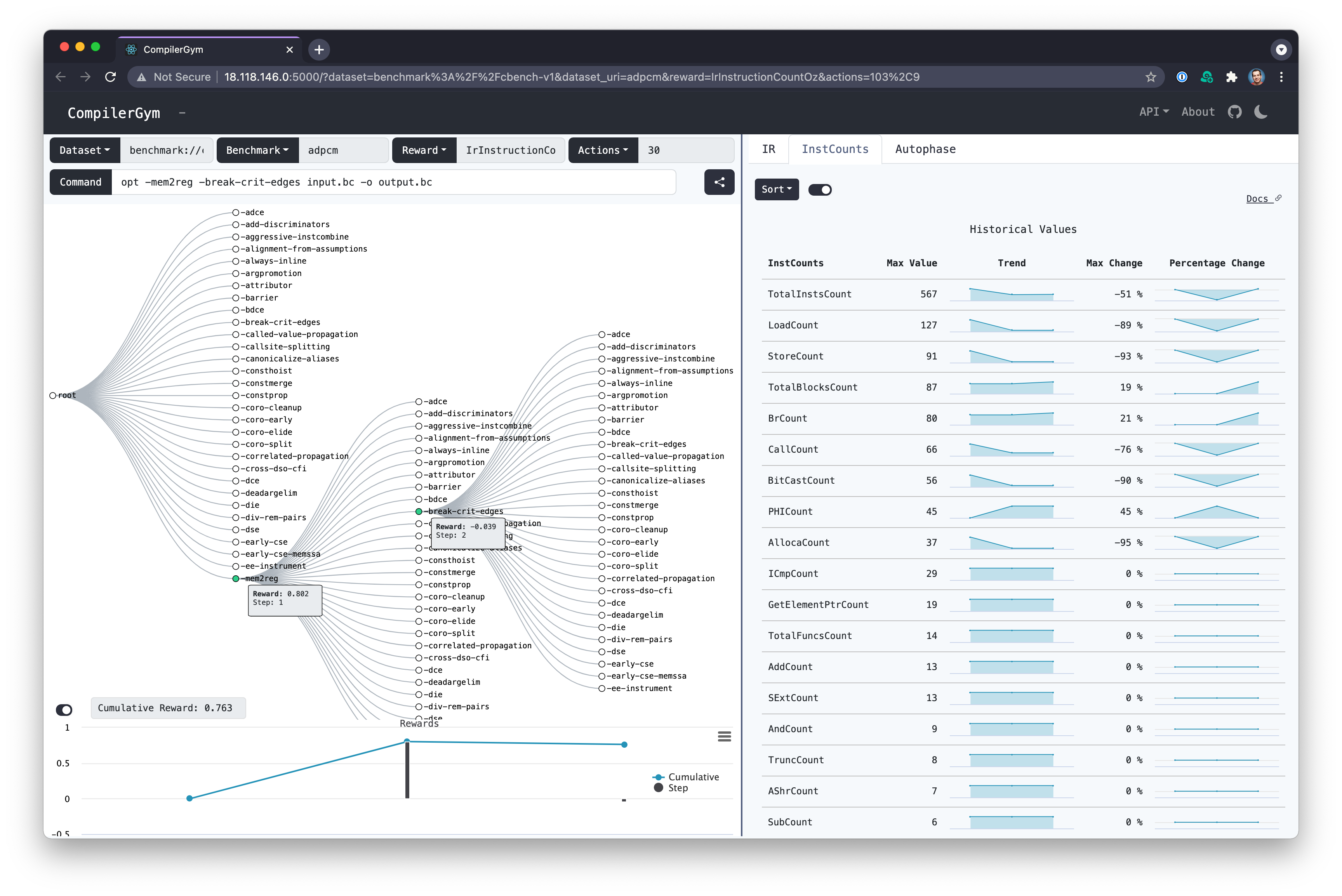Bookmark this page with star icon
The height and width of the screenshot is (896, 1342).
1151,77
